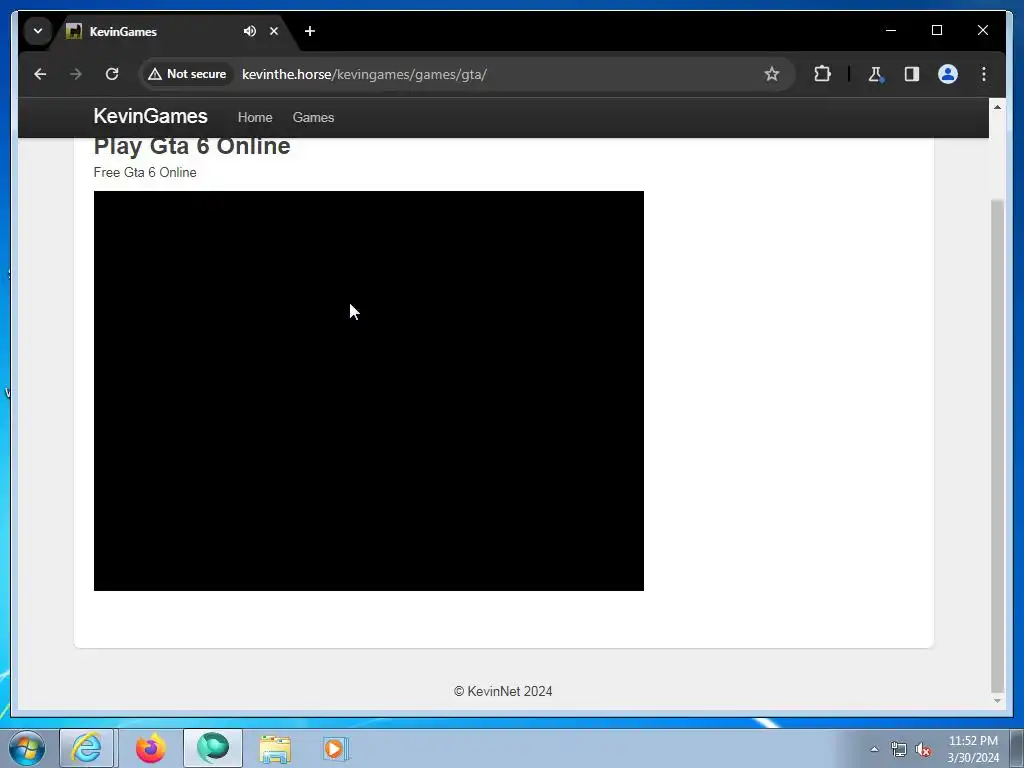The image size is (1024, 768).
Task: Go back to the previous page
Action: point(40,74)
